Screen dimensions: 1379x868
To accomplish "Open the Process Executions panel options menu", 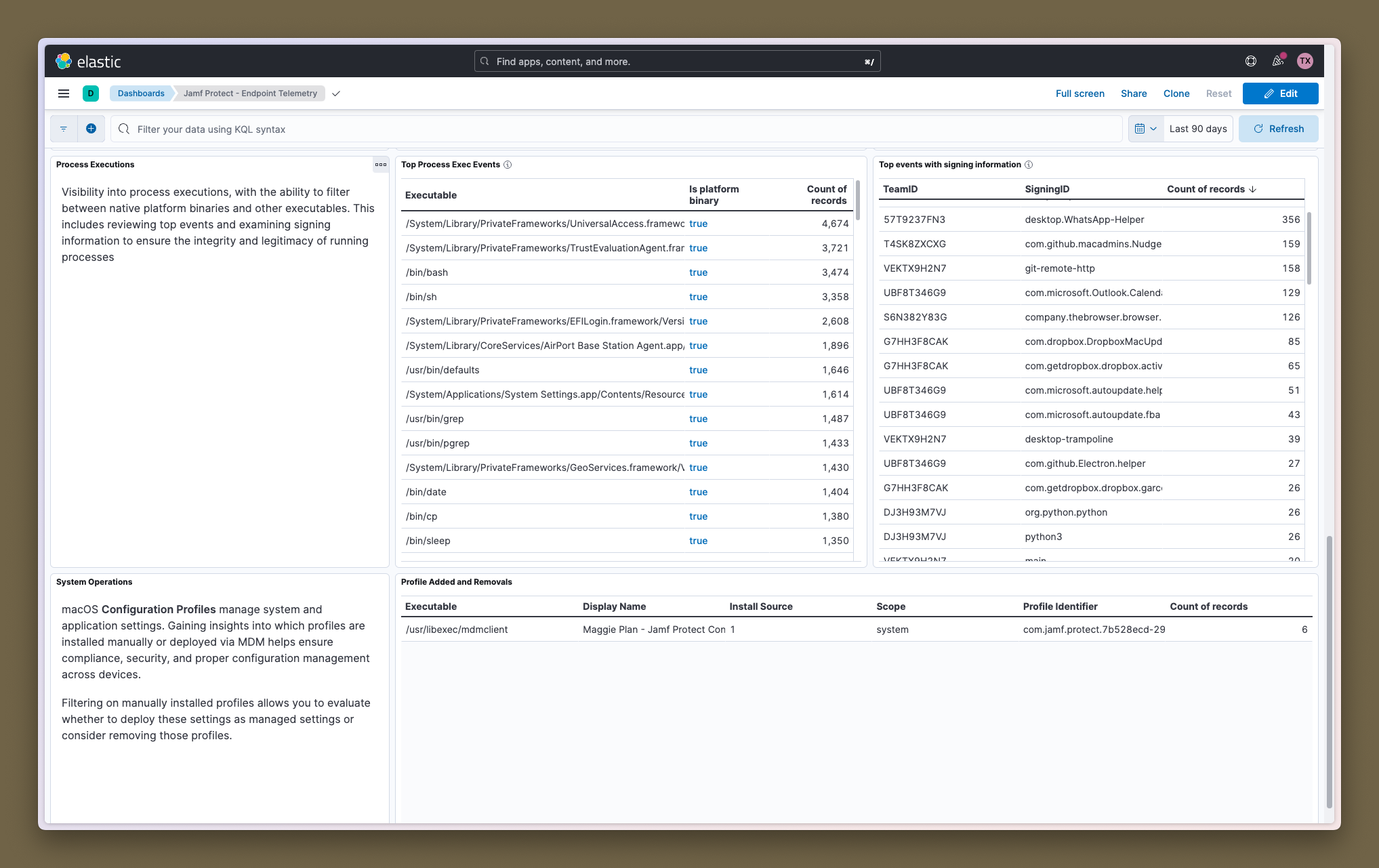I will [380, 165].
